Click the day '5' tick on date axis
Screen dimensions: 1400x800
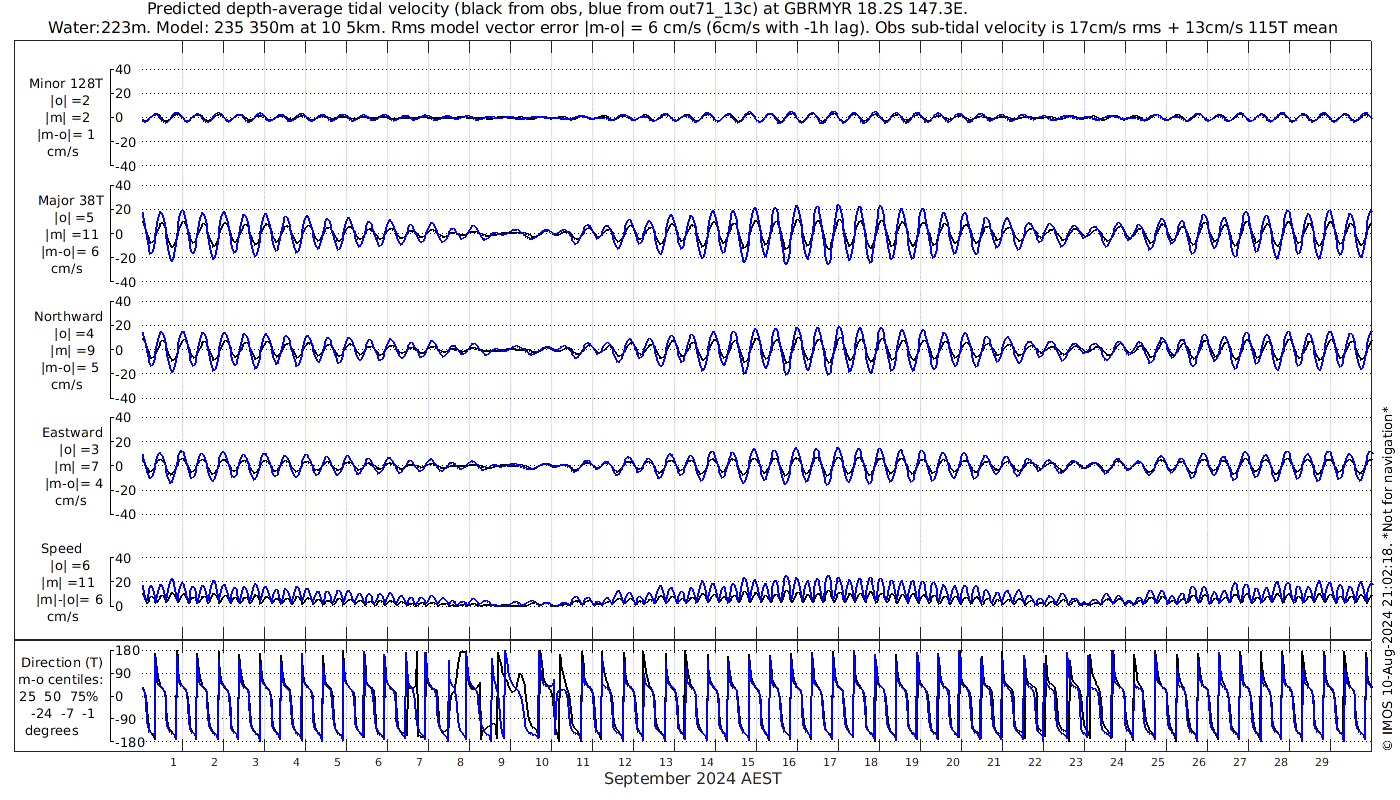tap(338, 762)
